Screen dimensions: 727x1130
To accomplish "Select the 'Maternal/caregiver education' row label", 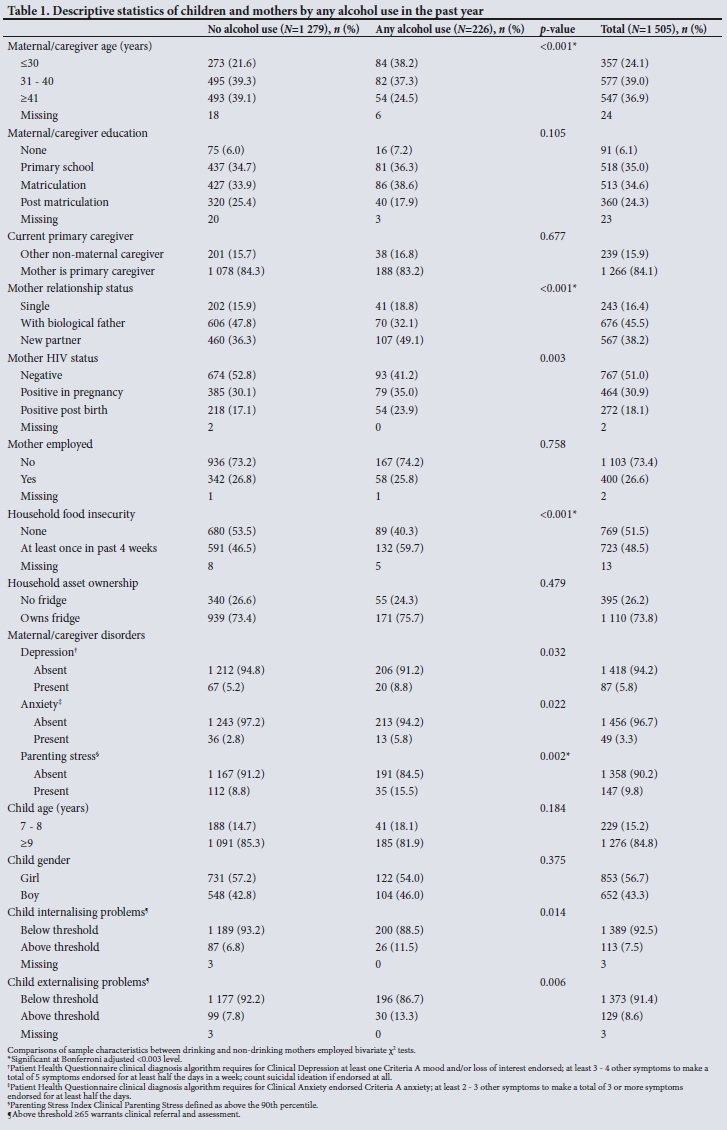I will pos(77,133).
